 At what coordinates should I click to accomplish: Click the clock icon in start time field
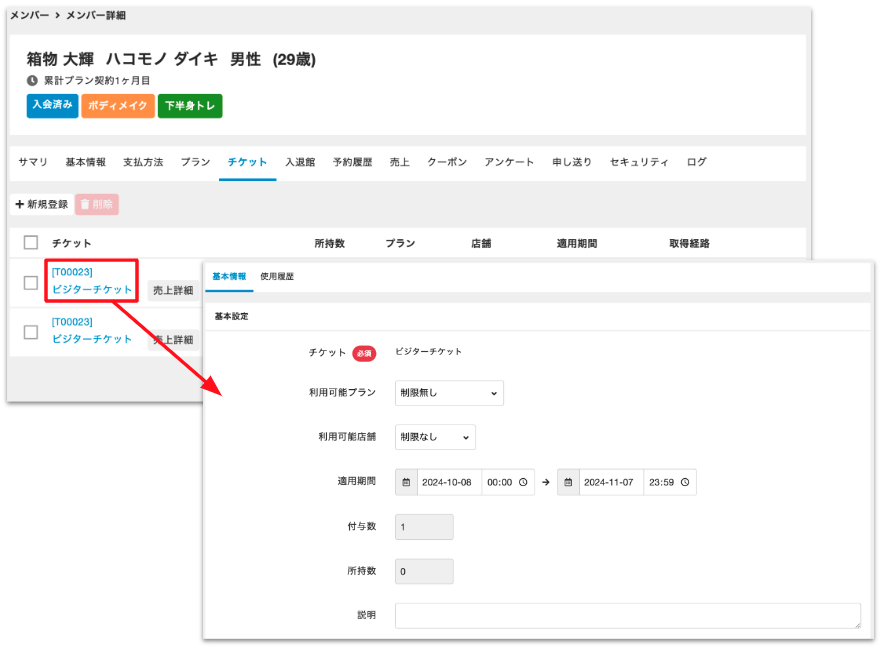pos(522,482)
